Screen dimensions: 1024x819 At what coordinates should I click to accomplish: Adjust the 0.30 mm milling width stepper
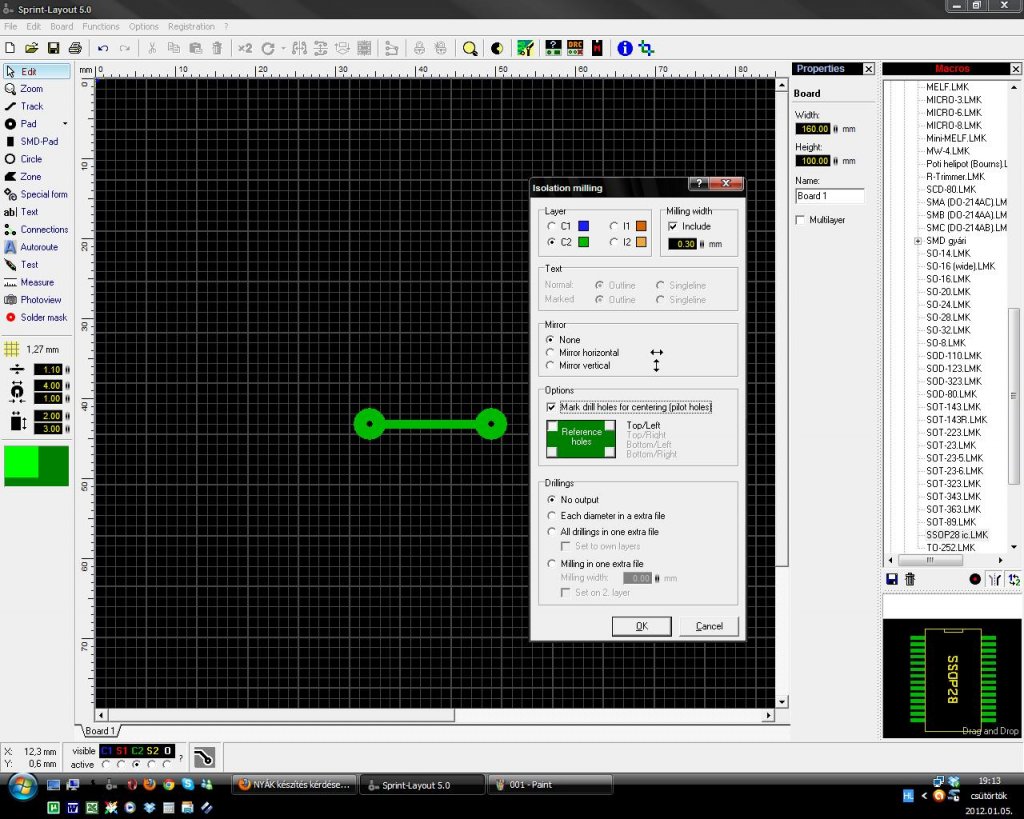click(x=702, y=244)
